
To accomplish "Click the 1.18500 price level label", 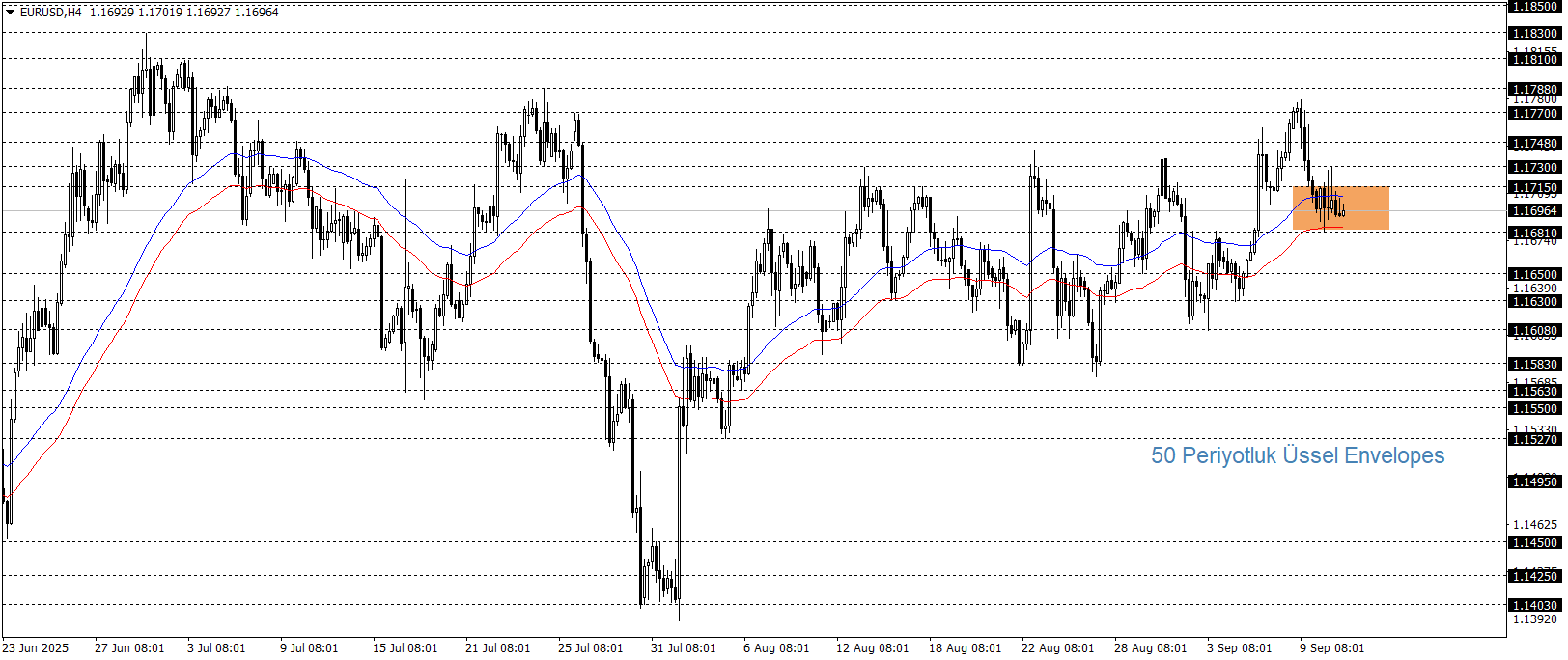I will [x=1534, y=6].
